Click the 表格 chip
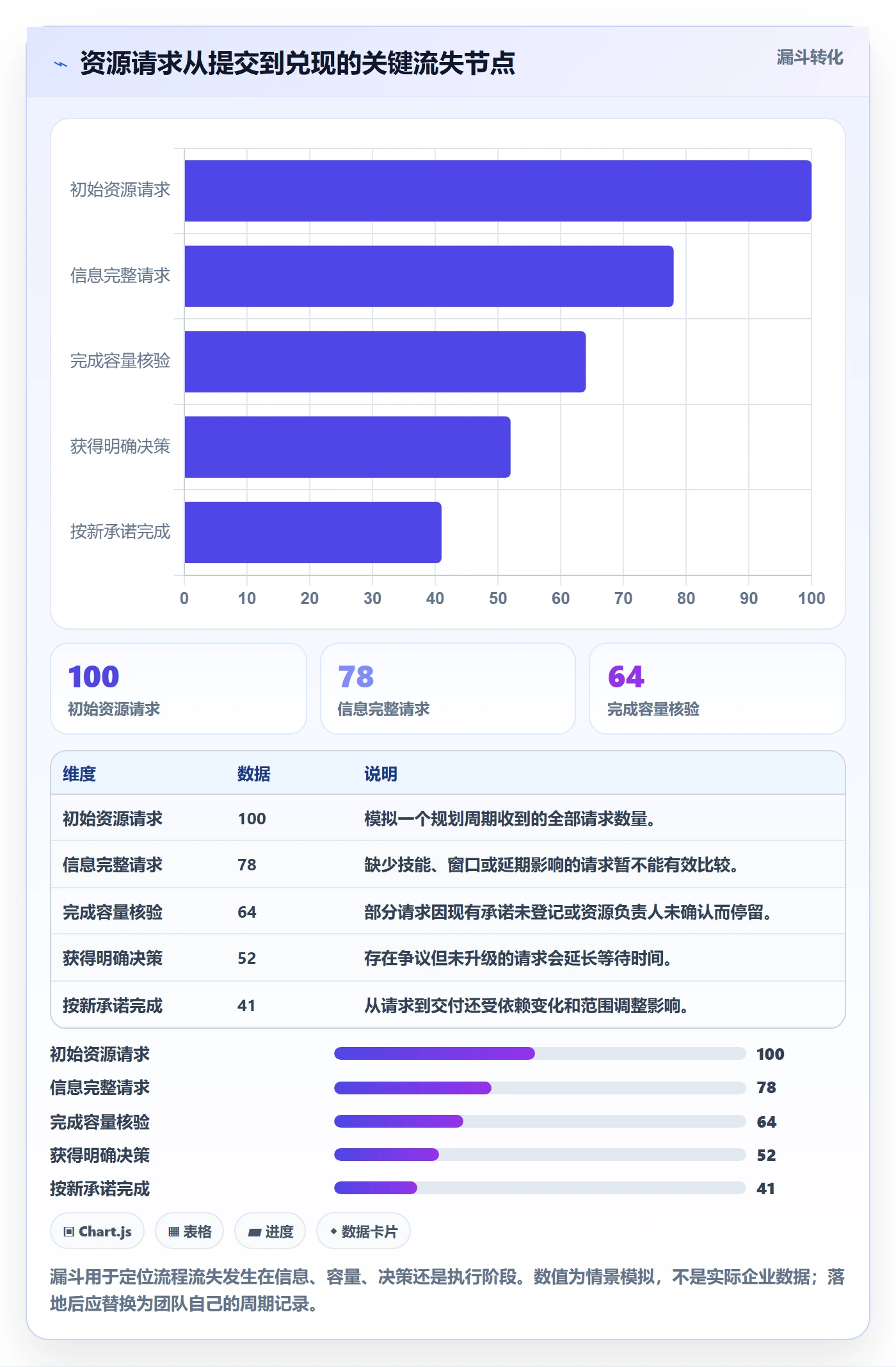Screen dimensions: 896x1367 point(189,1231)
